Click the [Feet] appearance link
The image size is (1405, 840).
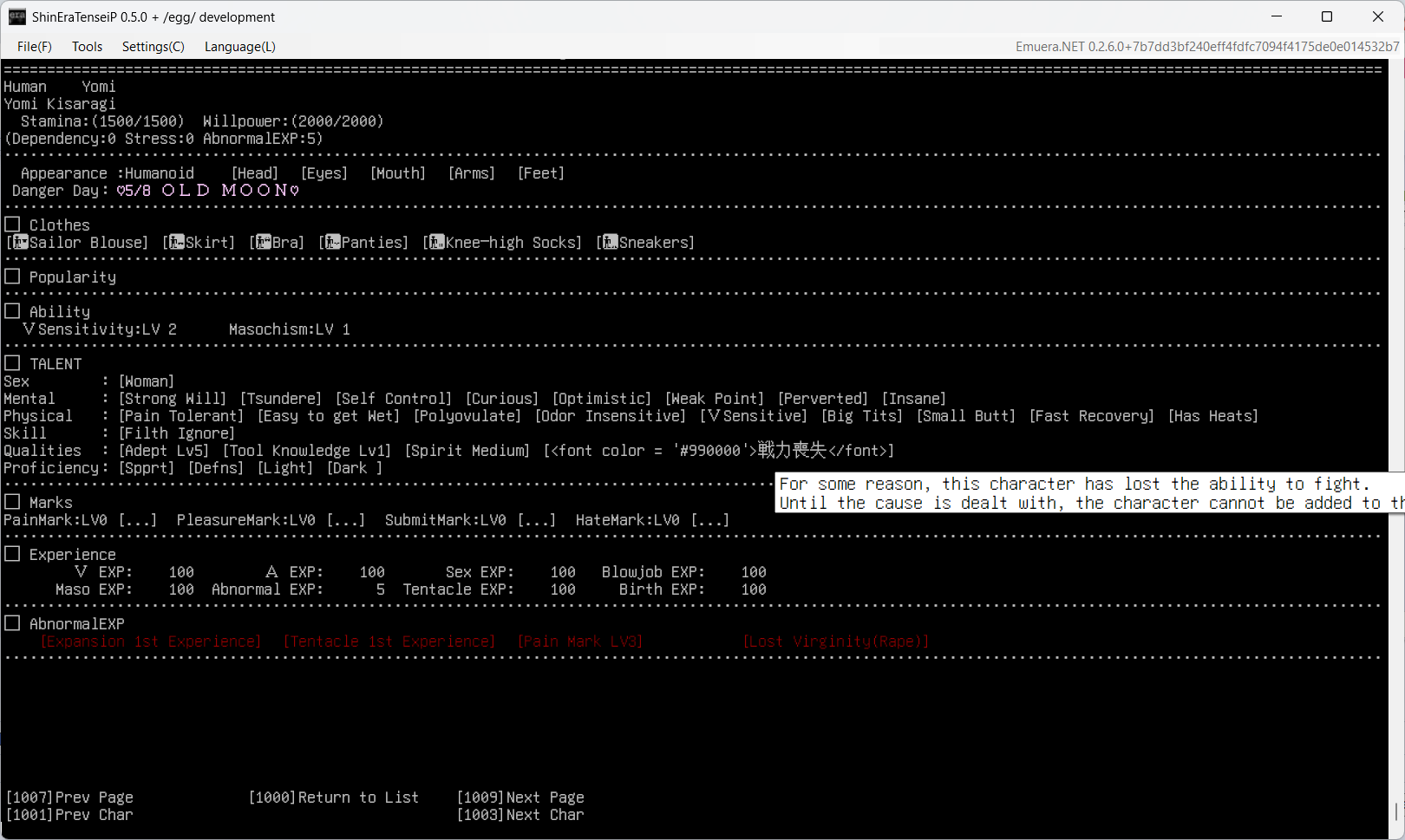point(541,173)
